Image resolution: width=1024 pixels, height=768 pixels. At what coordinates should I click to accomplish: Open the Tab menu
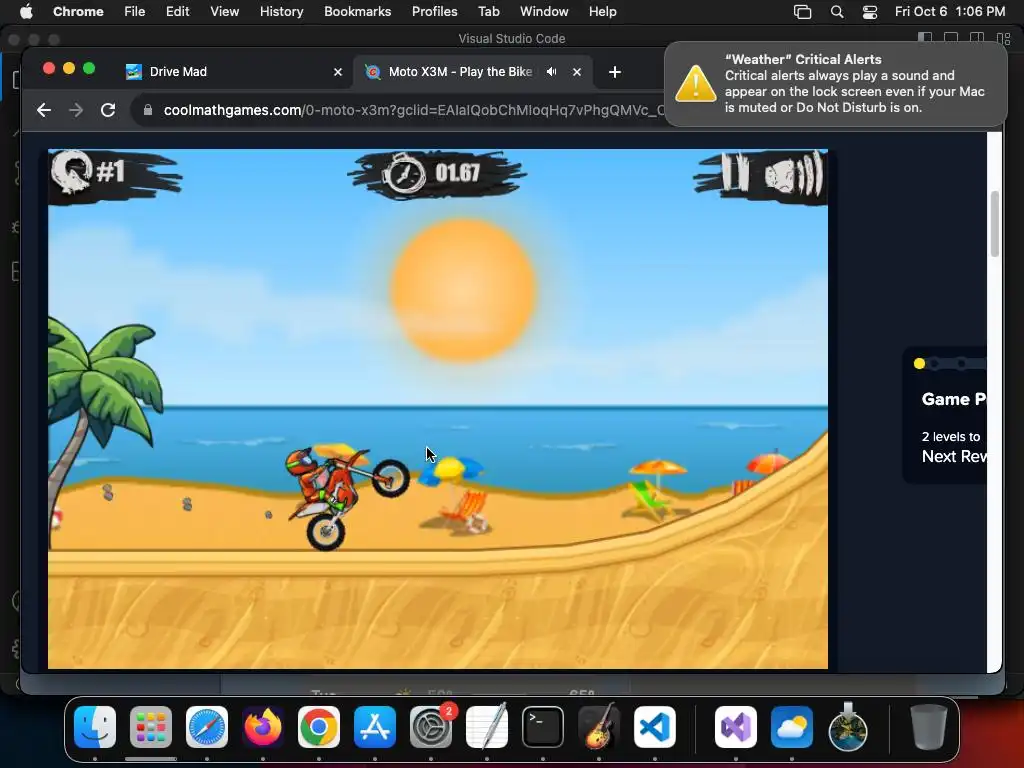[x=488, y=12]
